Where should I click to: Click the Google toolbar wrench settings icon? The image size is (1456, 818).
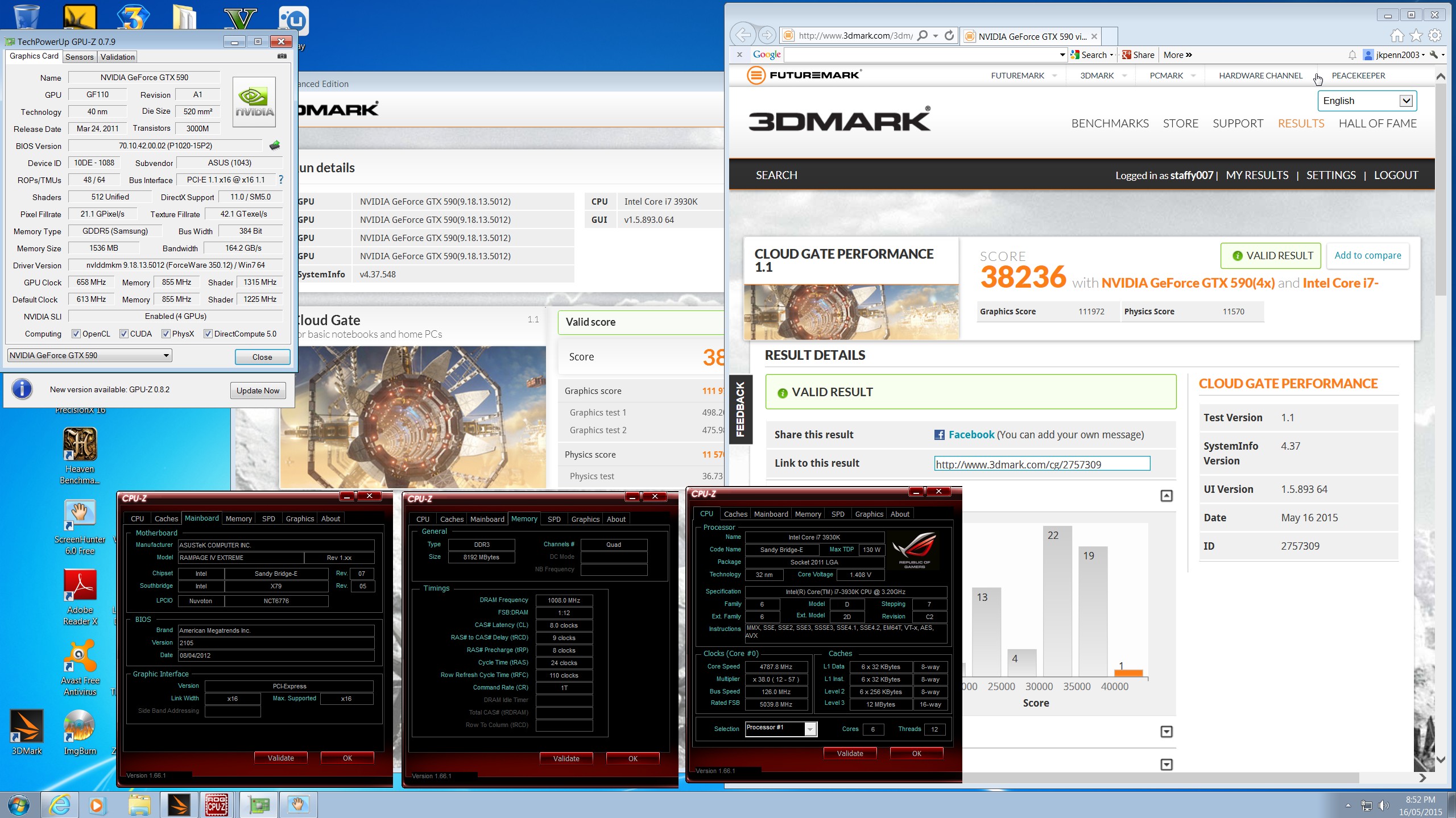click(1434, 55)
